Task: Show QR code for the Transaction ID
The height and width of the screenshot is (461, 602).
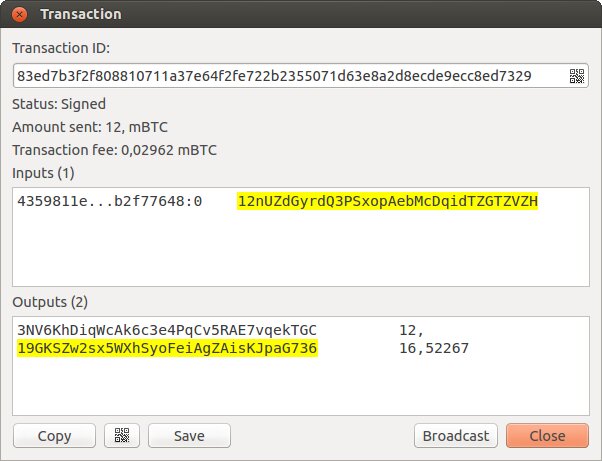Action: pos(576,76)
